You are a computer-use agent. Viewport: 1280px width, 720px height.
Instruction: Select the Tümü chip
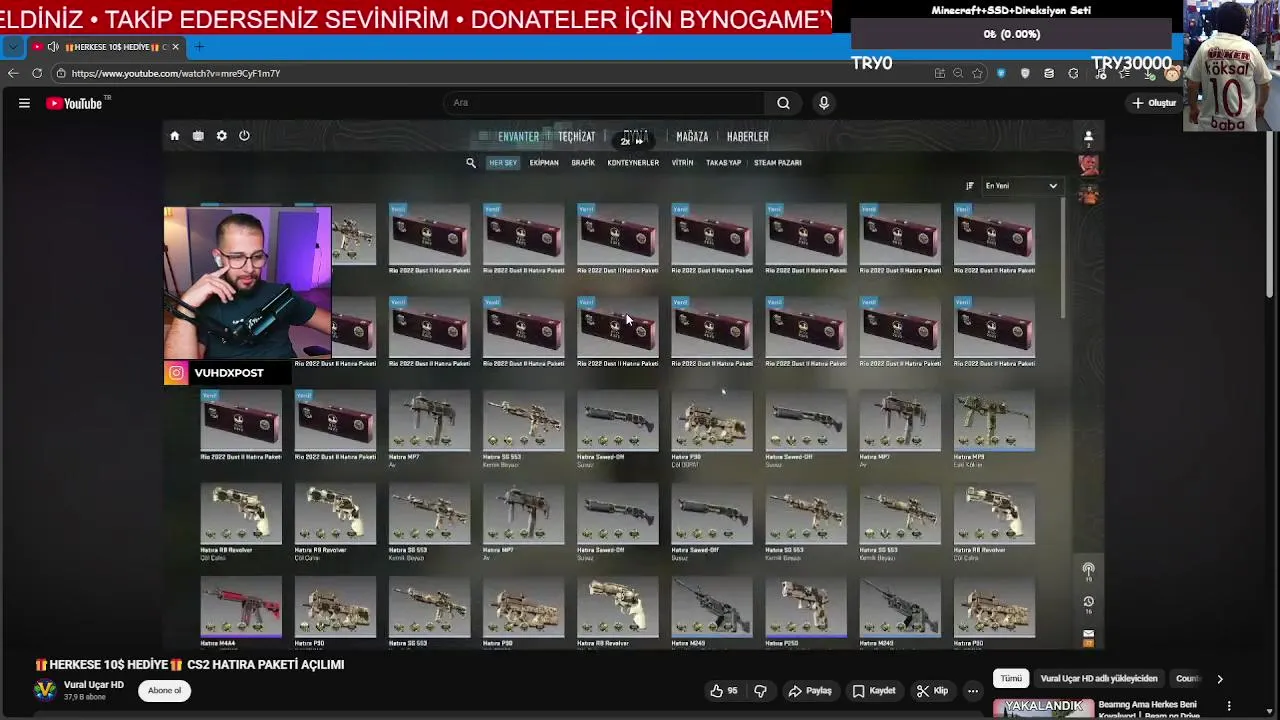pos(1011,679)
